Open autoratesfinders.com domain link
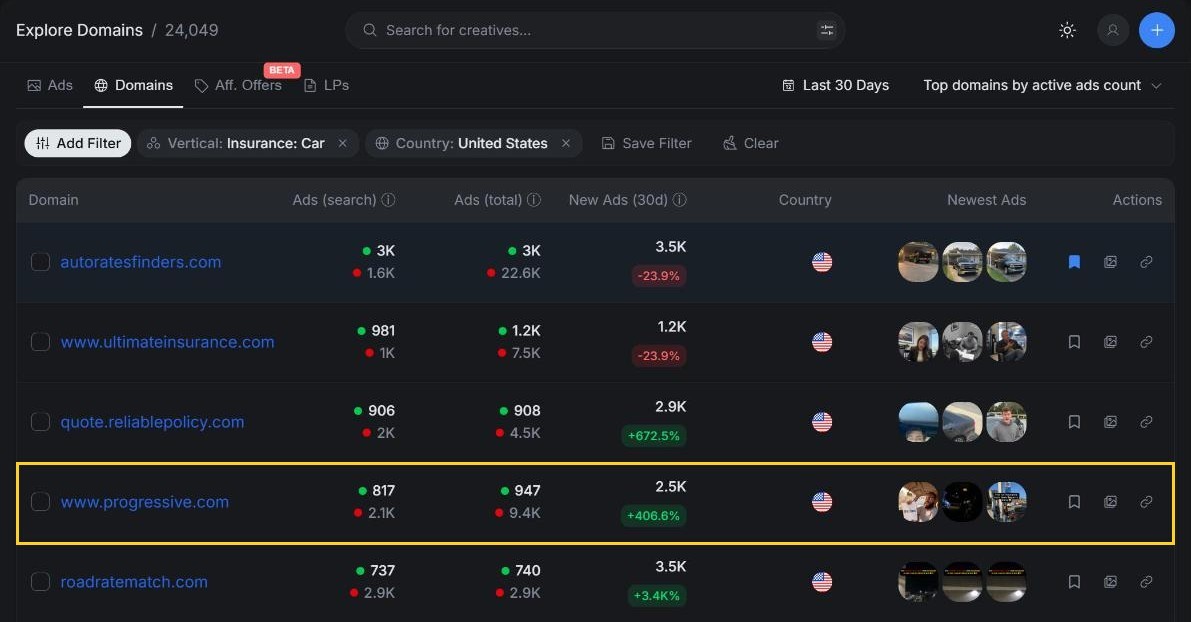Image resolution: width=1191 pixels, height=622 pixels. click(x=141, y=262)
